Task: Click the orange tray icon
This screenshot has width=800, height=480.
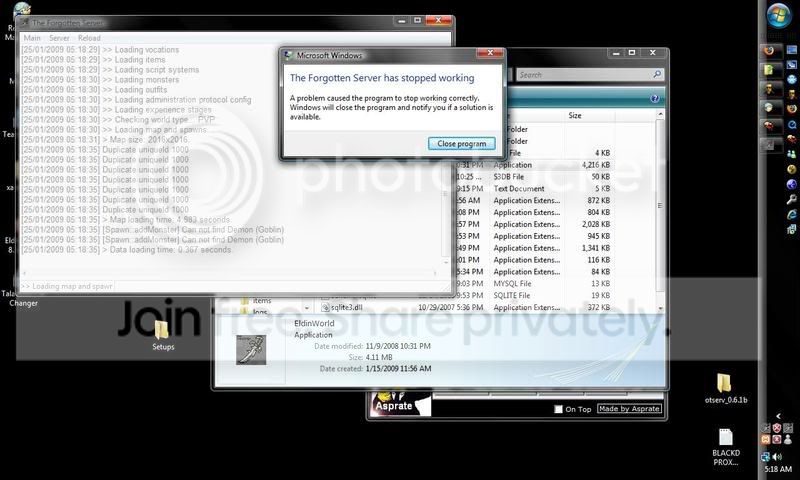Action: pyautogui.click(x=765, y=439)
